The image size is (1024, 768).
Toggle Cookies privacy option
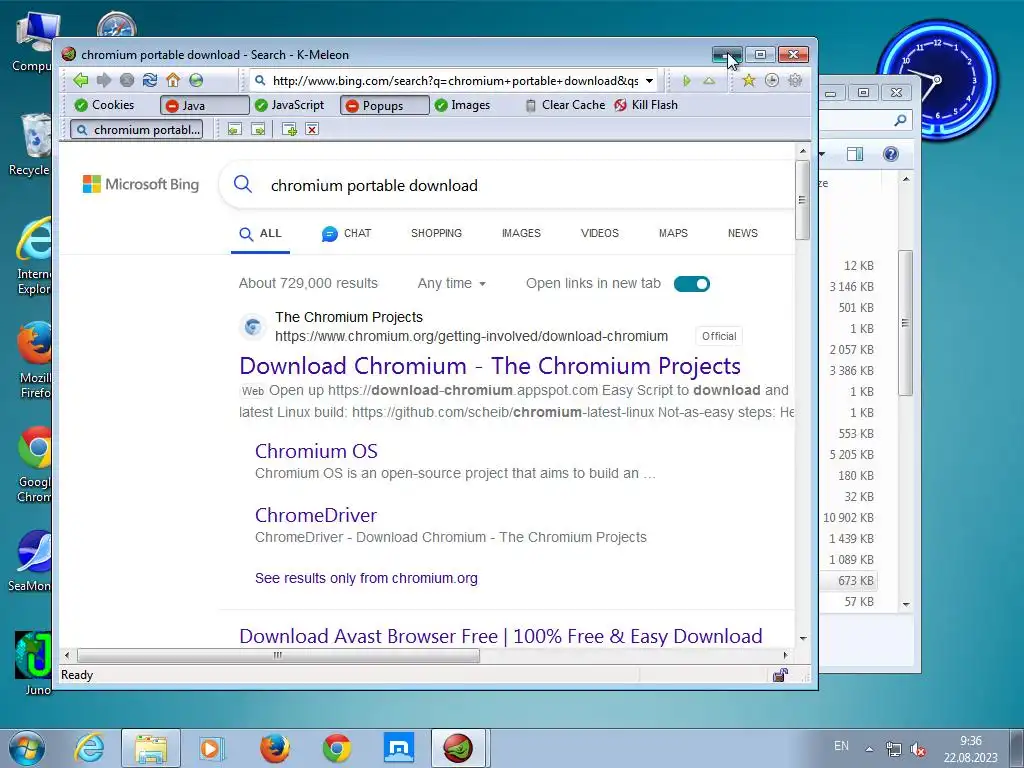coord(104,105)
